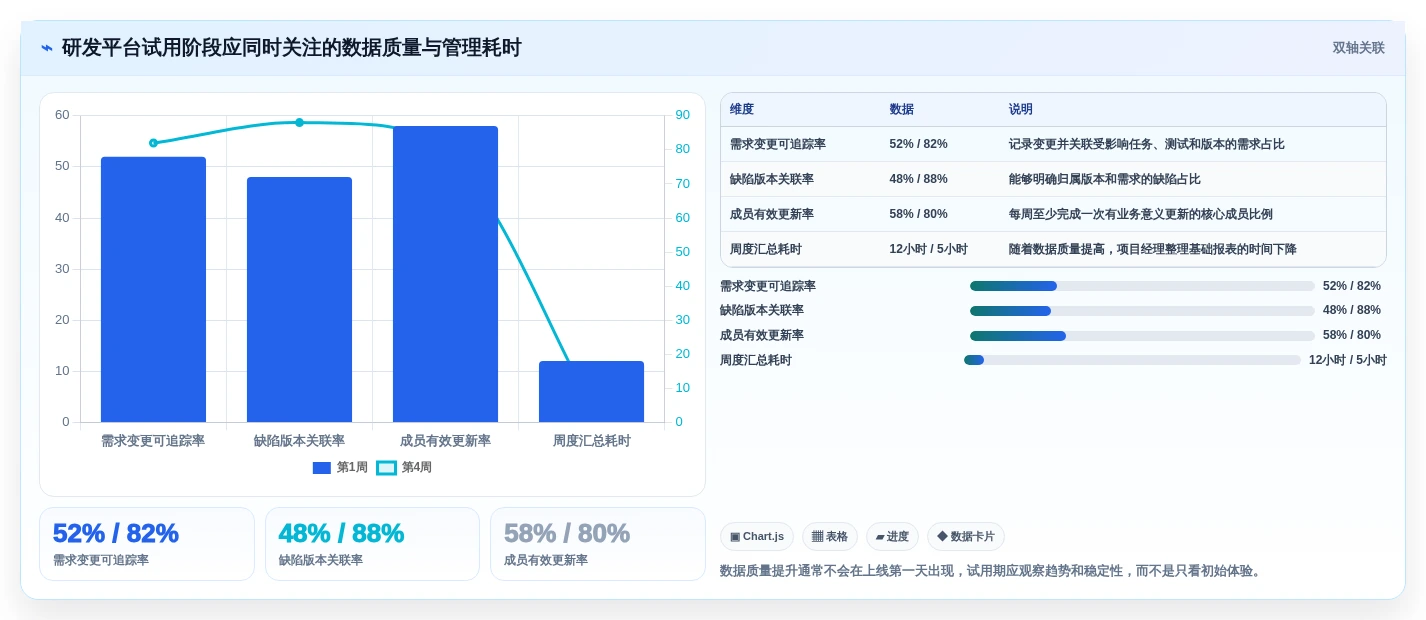Toggle the 第1周 legend swatch

[321, 468]
